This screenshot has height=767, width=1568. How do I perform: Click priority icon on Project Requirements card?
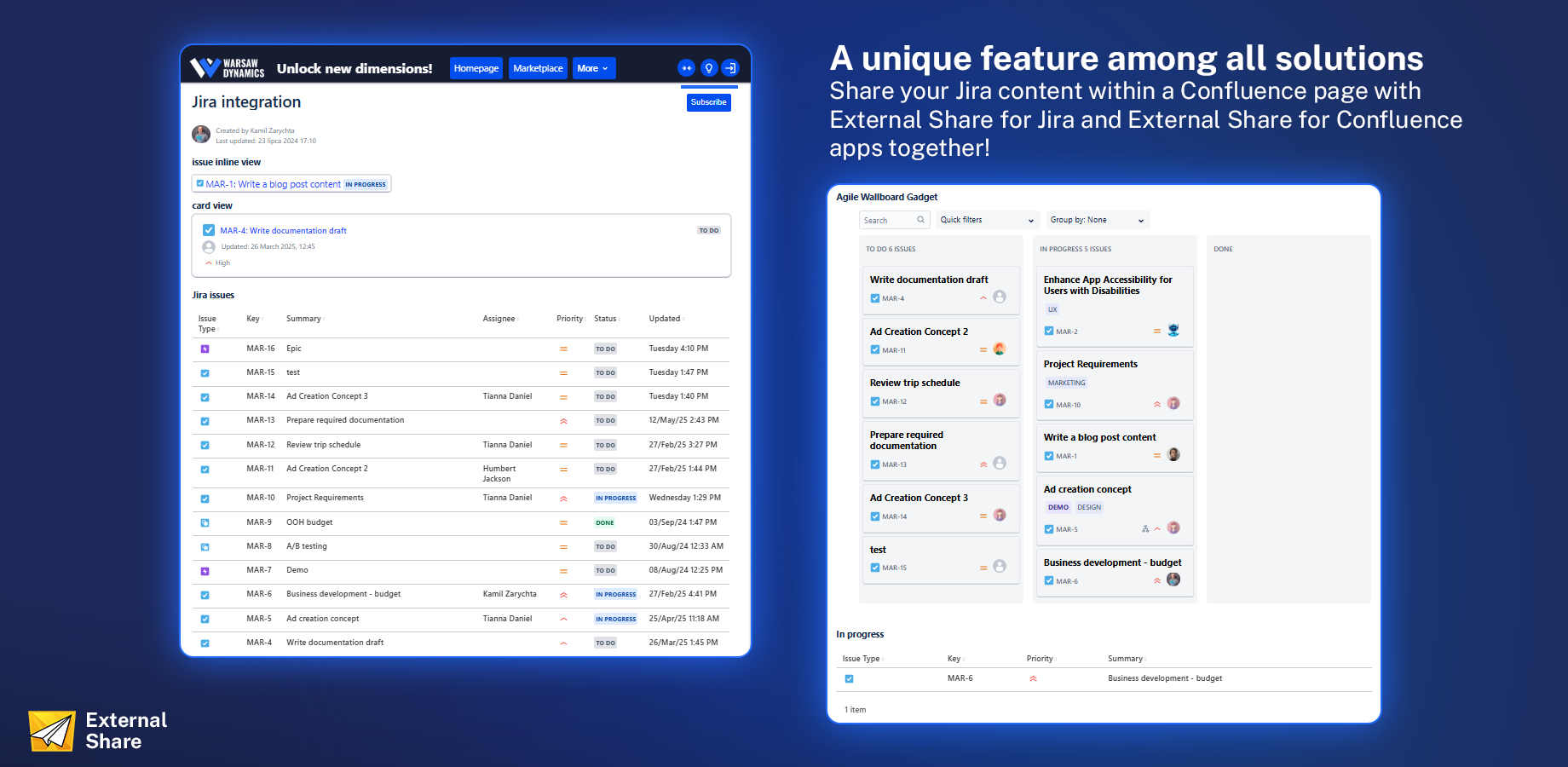click(1157, 405)
